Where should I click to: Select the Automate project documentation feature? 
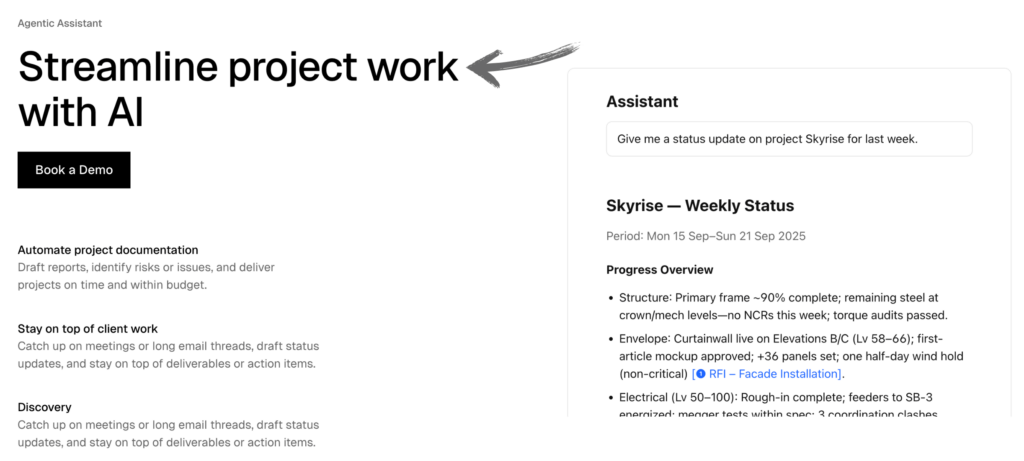(108, 250)
